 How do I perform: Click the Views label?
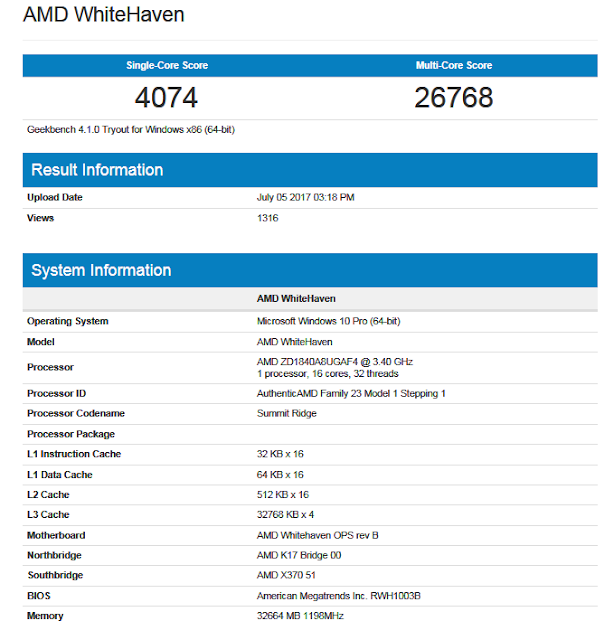[x=40, y=218]
